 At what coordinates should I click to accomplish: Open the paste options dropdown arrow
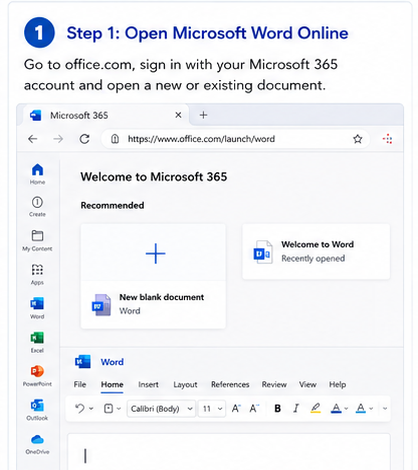(x=118, y=408)
